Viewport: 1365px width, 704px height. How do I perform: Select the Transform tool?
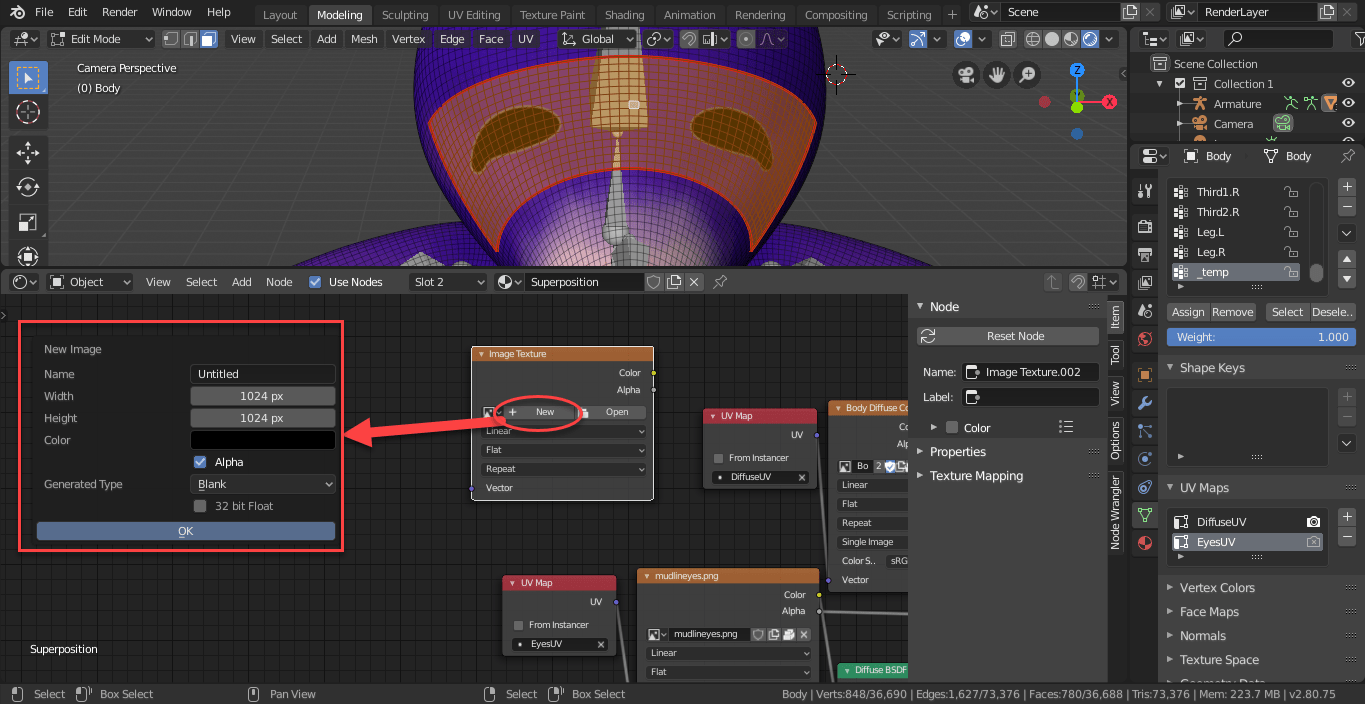tap(28, 256)
